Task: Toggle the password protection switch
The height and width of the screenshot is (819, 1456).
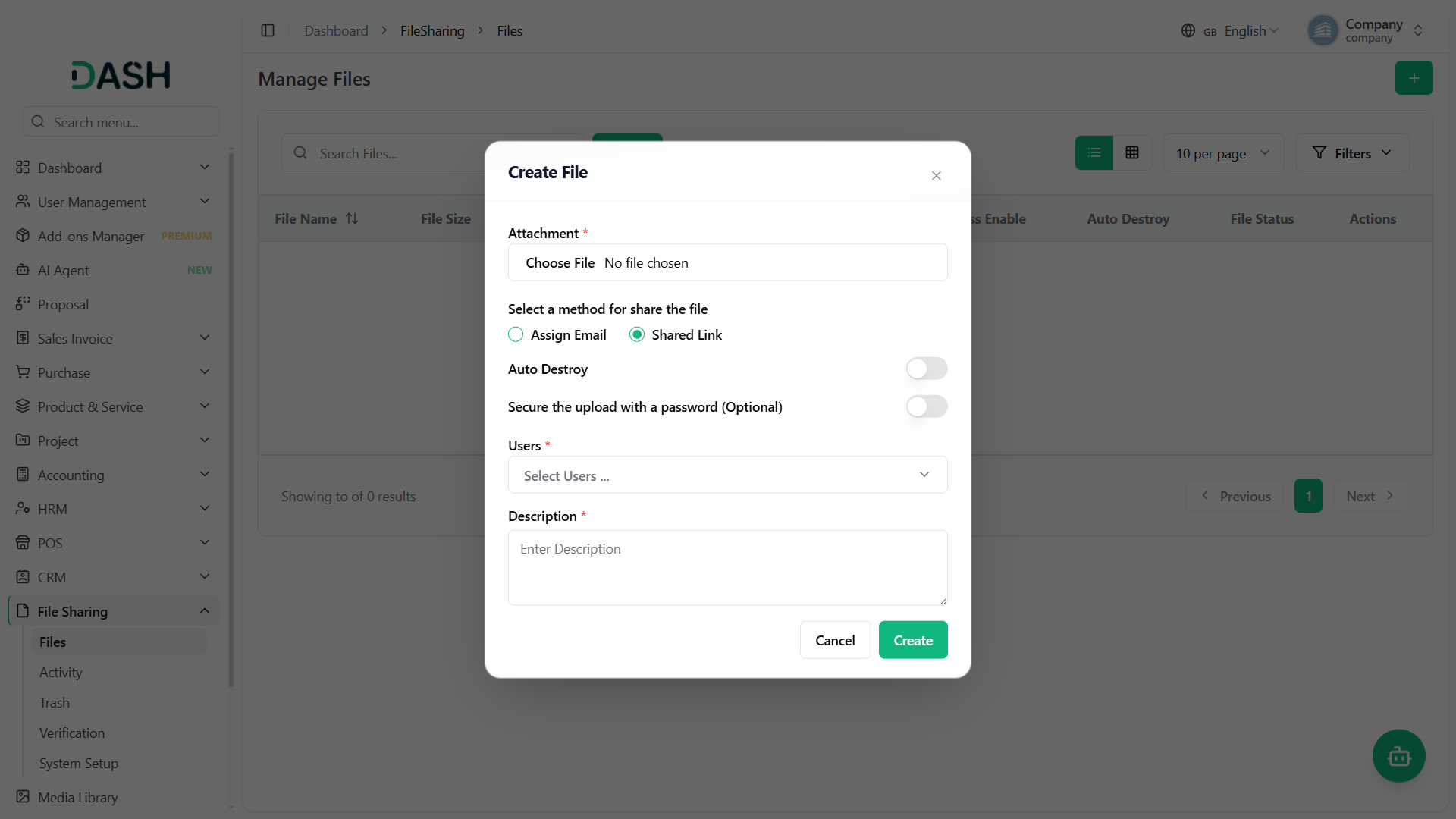Action: pyautogui.click(x=927, y=406)
